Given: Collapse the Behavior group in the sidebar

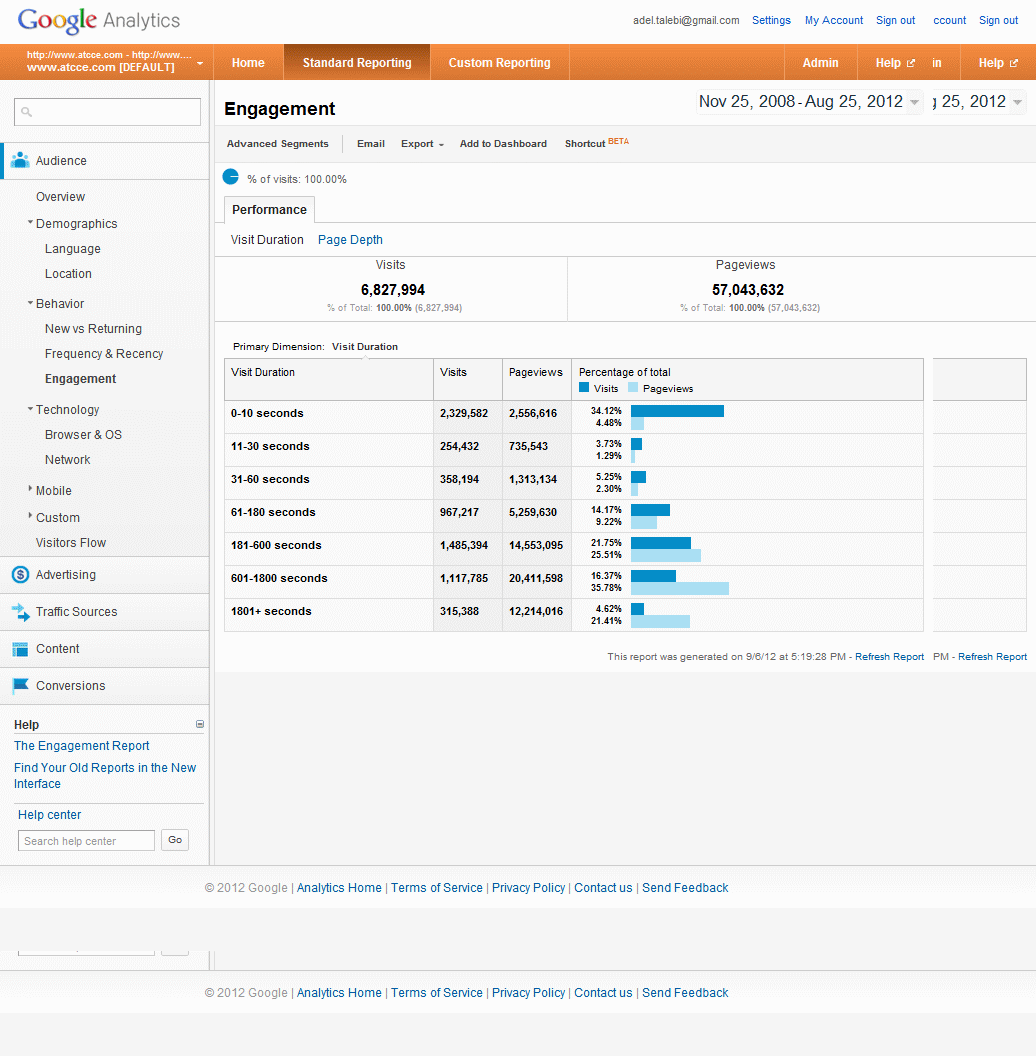Looking at the screenshot, I should (30, 302).
